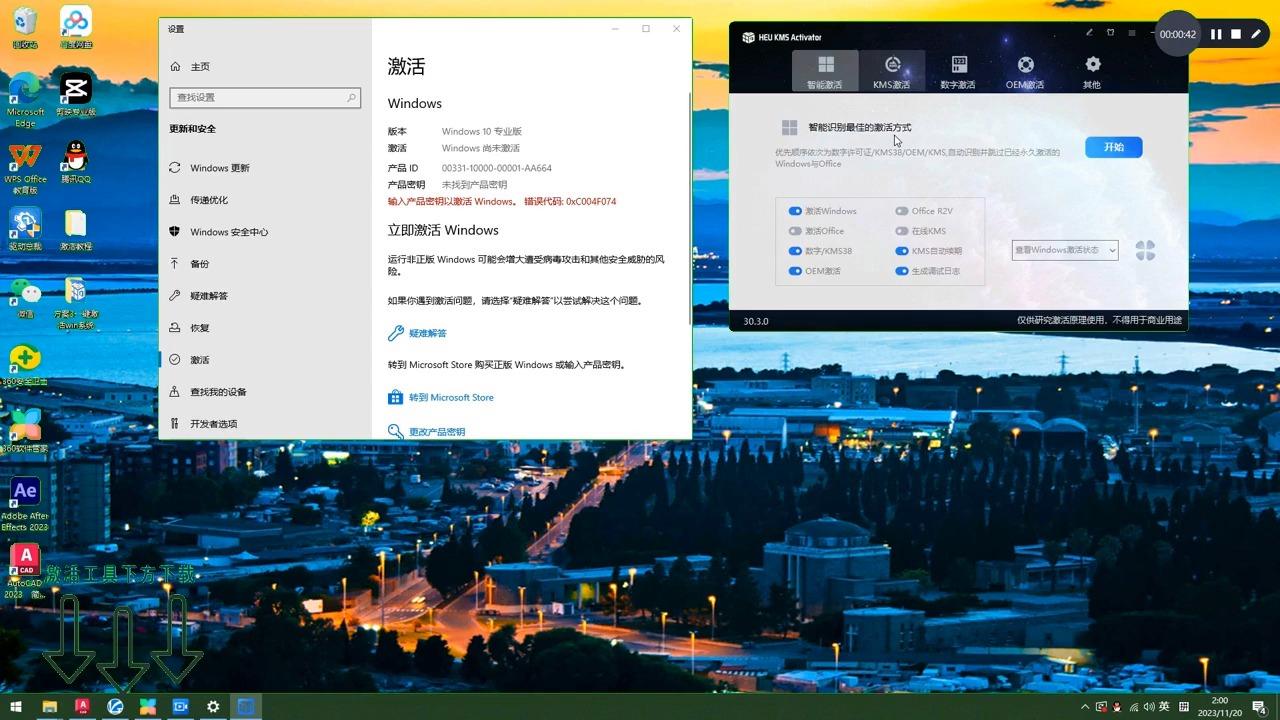Select the 360安全卫士 desktop icon
The height and width of the screenshot is (720, 1280).
(25, 364)
